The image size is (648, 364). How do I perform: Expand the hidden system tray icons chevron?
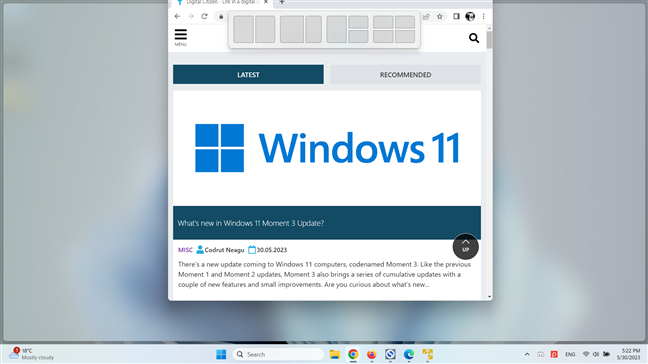coord(527,354)
